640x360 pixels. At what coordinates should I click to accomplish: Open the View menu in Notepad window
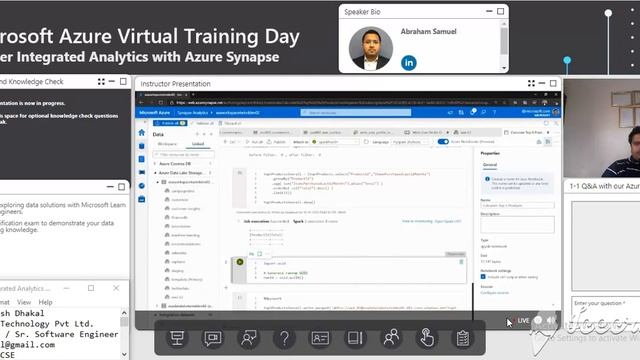[24, 302]
